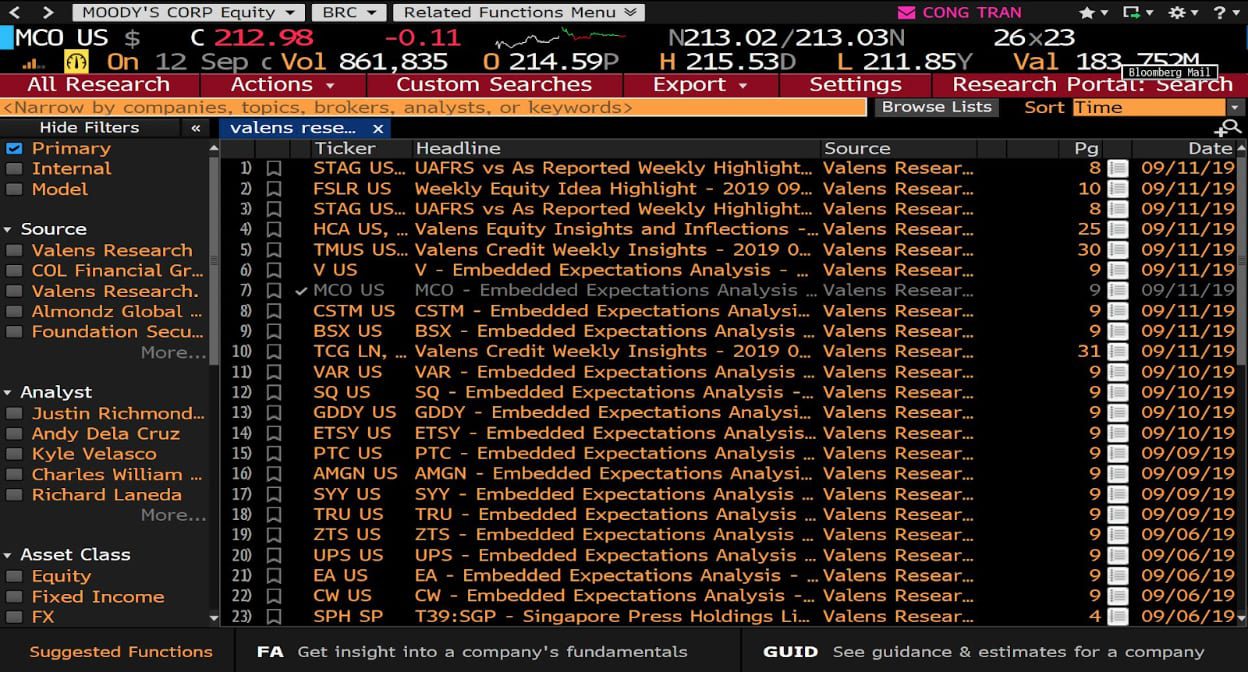The image size is (1248, 673).
Task: Click the add search magnifier icon
Action: tap(1227, 128)
